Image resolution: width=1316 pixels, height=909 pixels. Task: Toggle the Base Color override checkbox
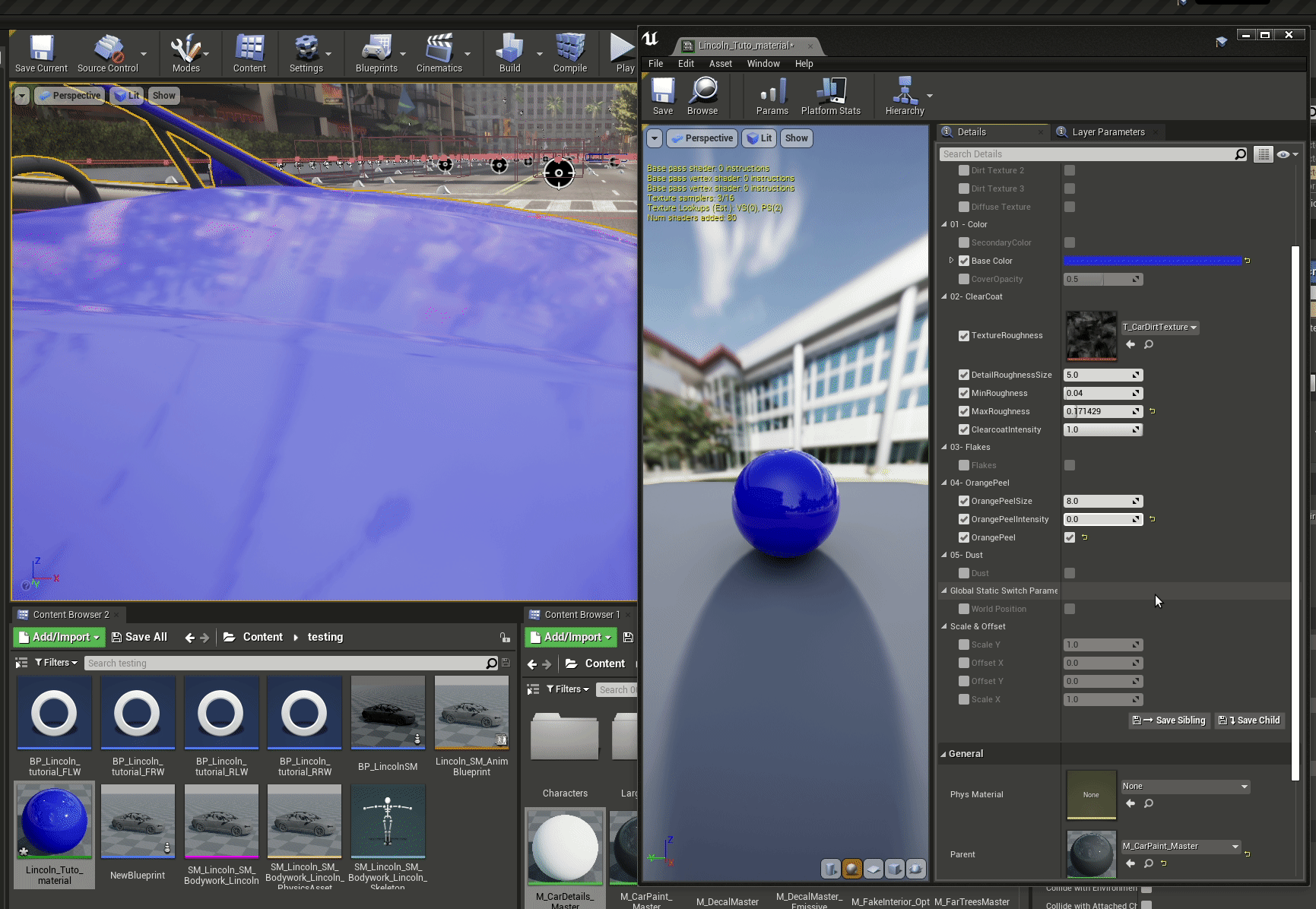(964, 261)
